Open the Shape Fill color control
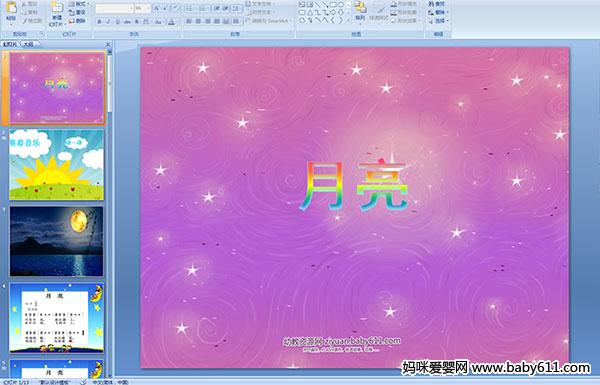The width and height of the screenshot is (600, 385). (x=404, y=4)
